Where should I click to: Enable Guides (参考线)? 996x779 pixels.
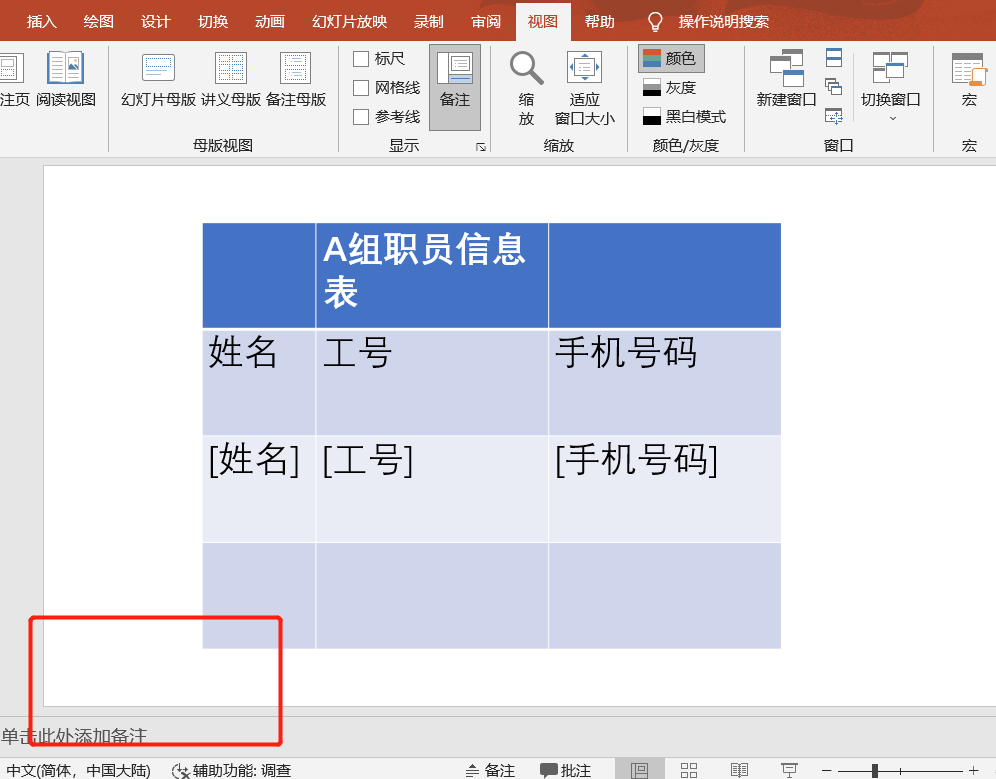tap(359, 115)
